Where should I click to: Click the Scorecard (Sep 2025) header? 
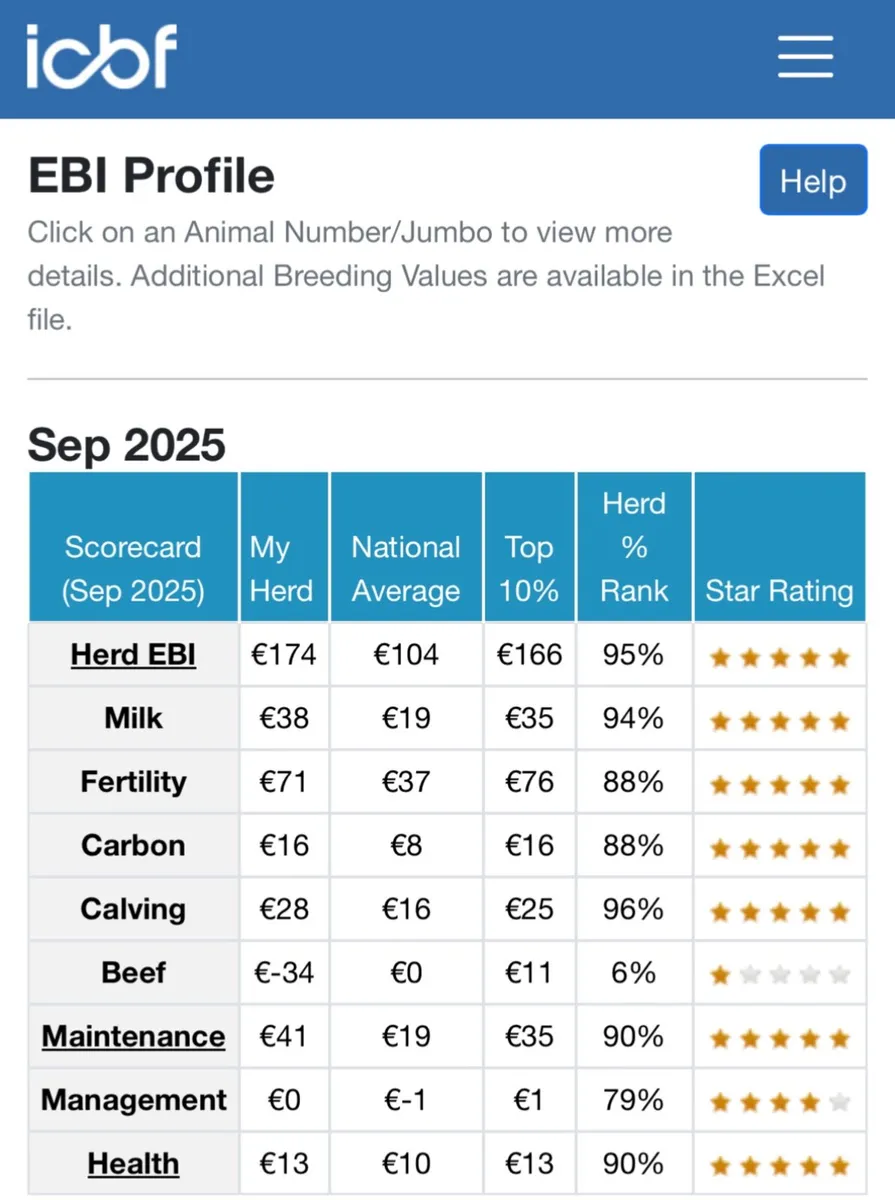[133, 568]
